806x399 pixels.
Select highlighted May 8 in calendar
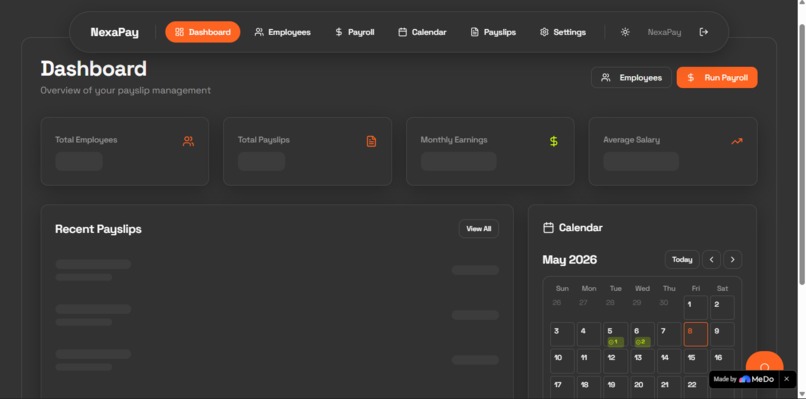[695, 334]
